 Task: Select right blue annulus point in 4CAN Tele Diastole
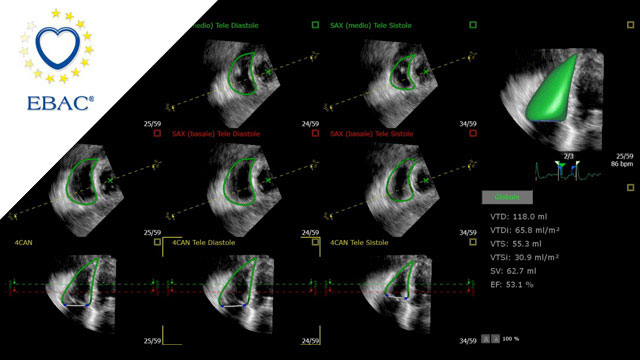[244, 305]
